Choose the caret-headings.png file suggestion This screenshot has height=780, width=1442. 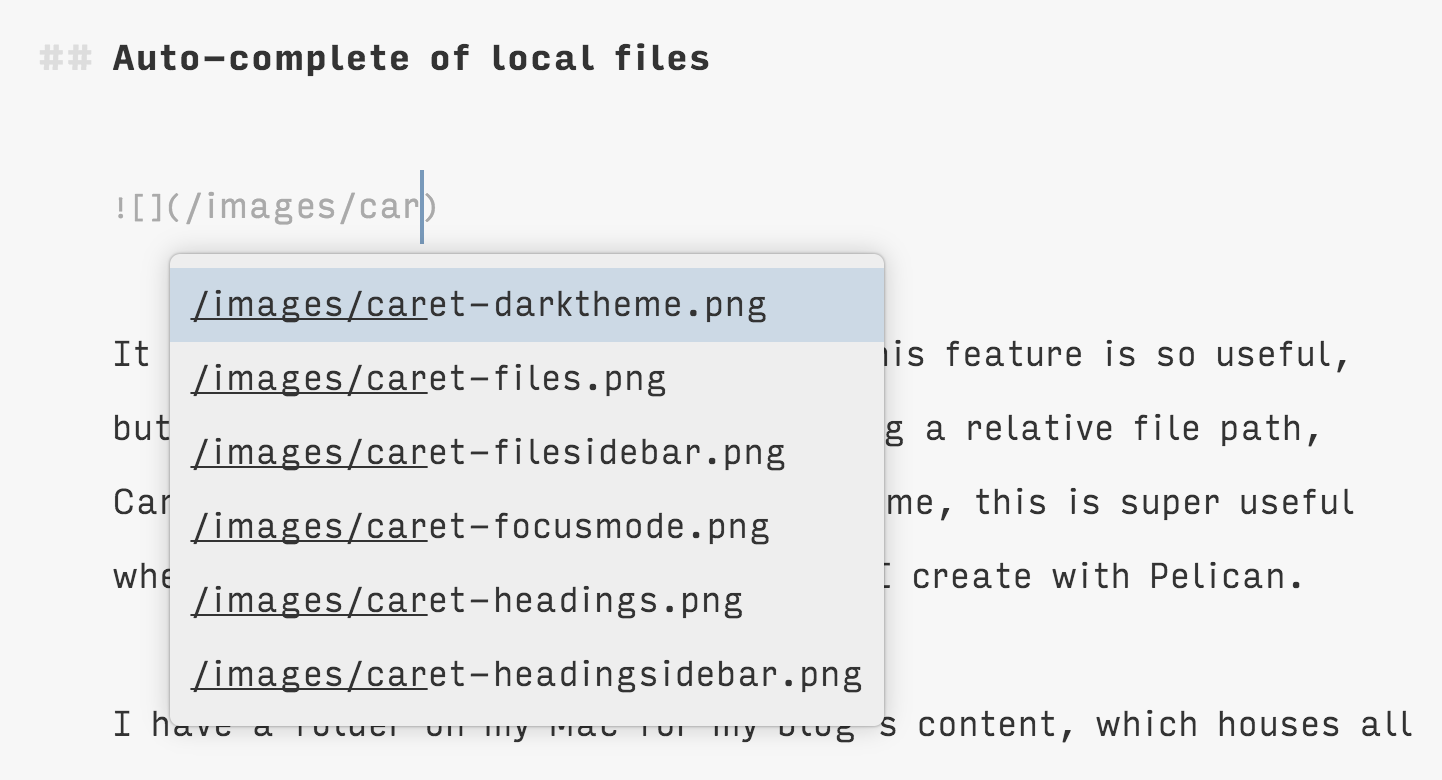click(x=468, y=600)
